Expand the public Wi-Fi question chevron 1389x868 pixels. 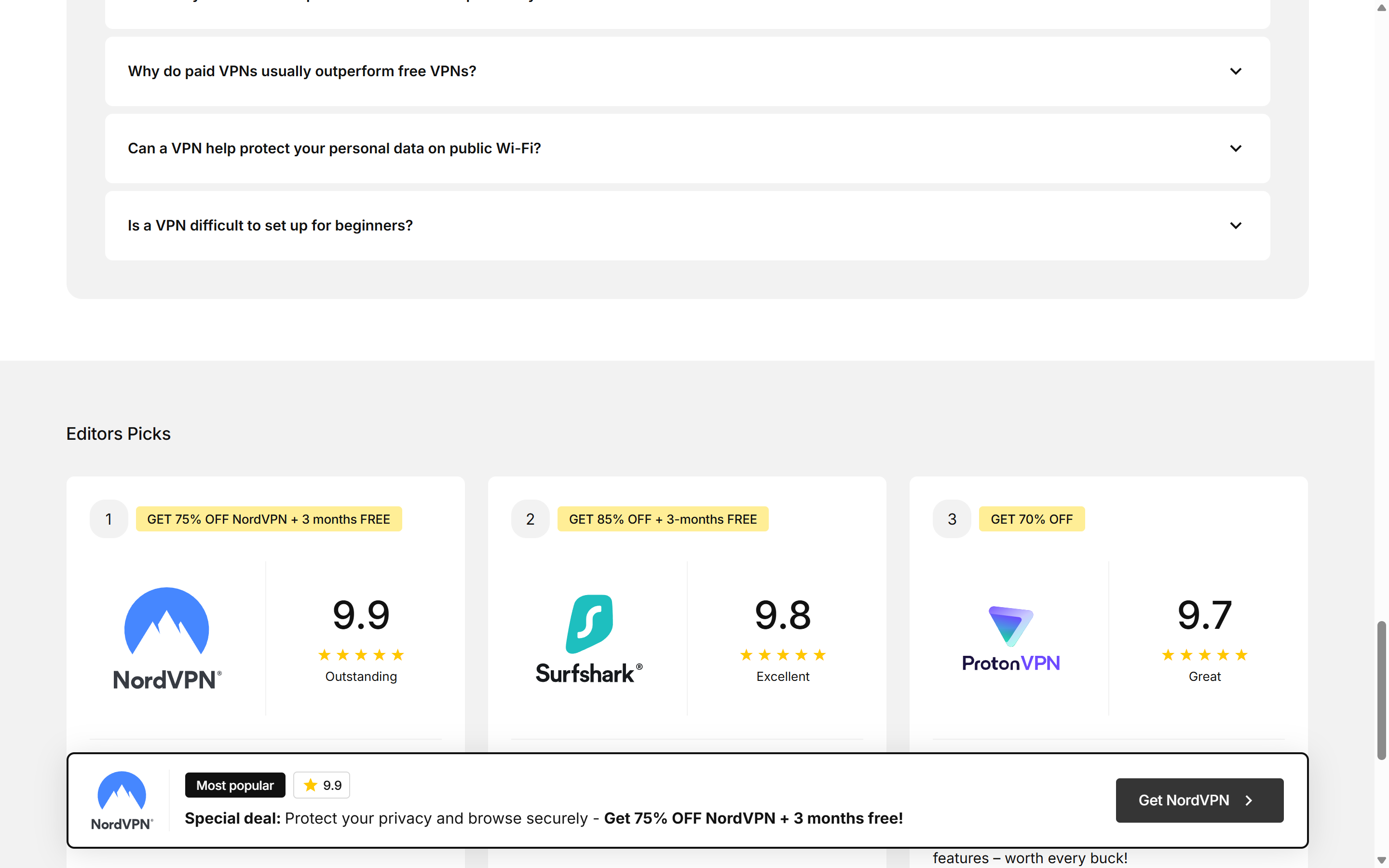(x=1235, y=148)
